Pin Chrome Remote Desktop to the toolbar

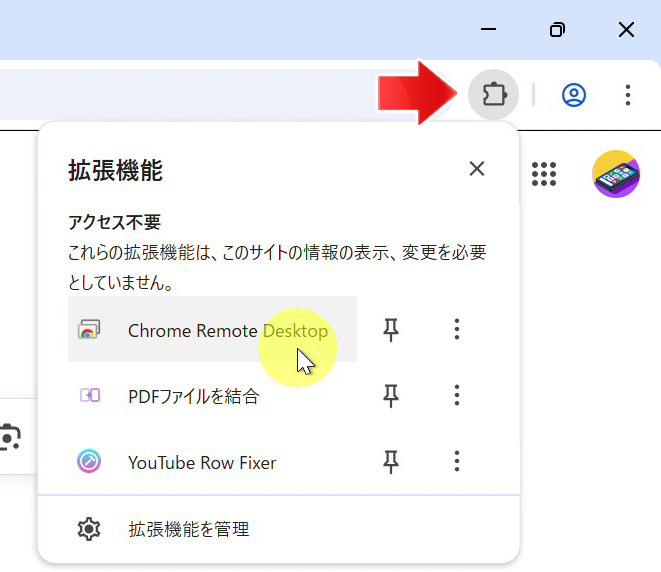coord(391,330)
